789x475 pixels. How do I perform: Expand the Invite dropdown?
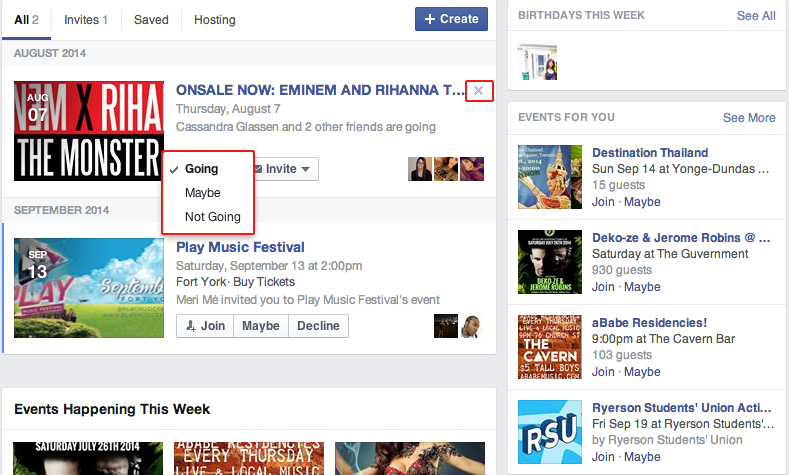click(286, 169)
